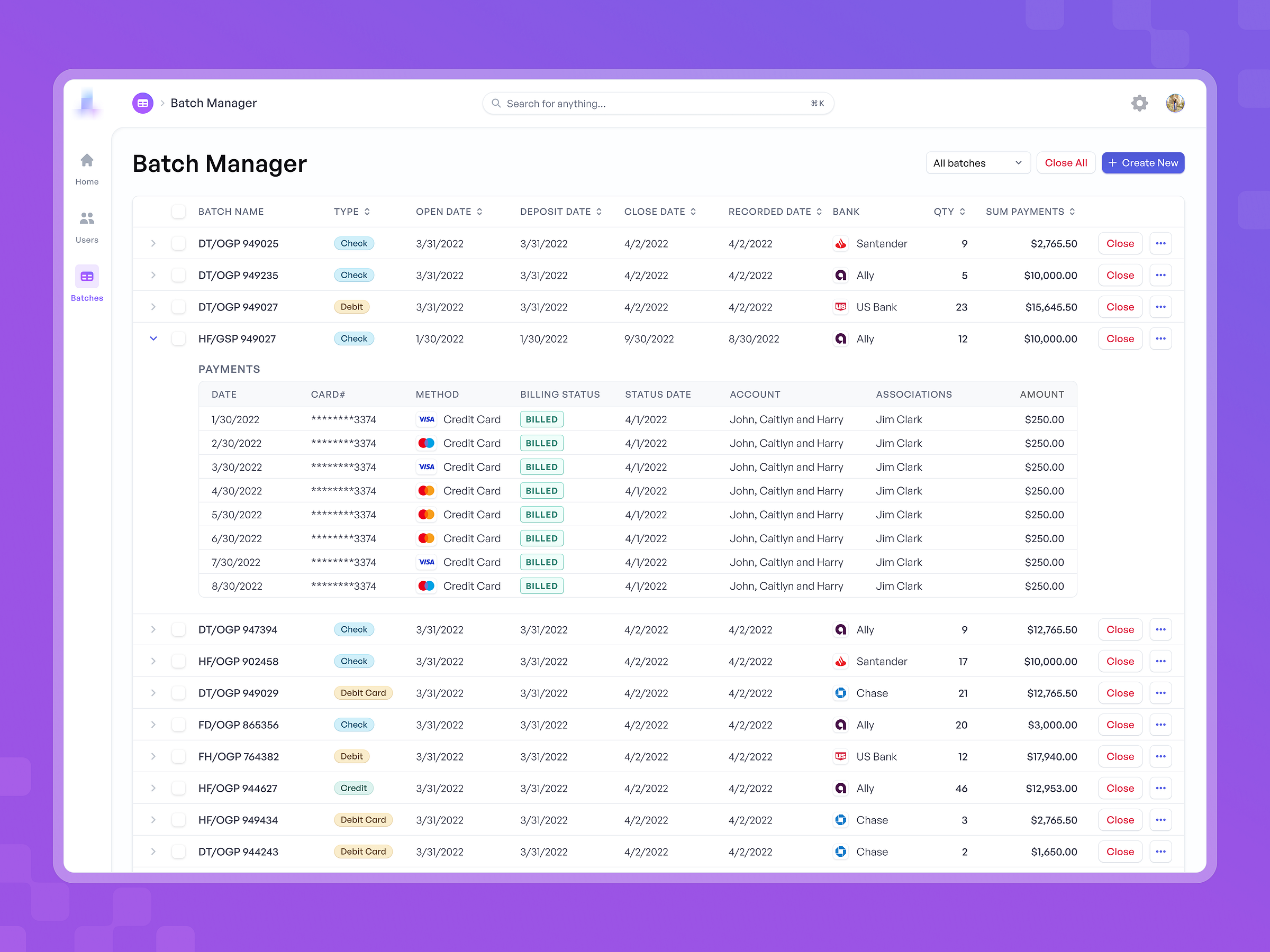Select Batches in the left navigation
Image resolution: width=1270 pixels, height=952 pixels.
point(87,285)
